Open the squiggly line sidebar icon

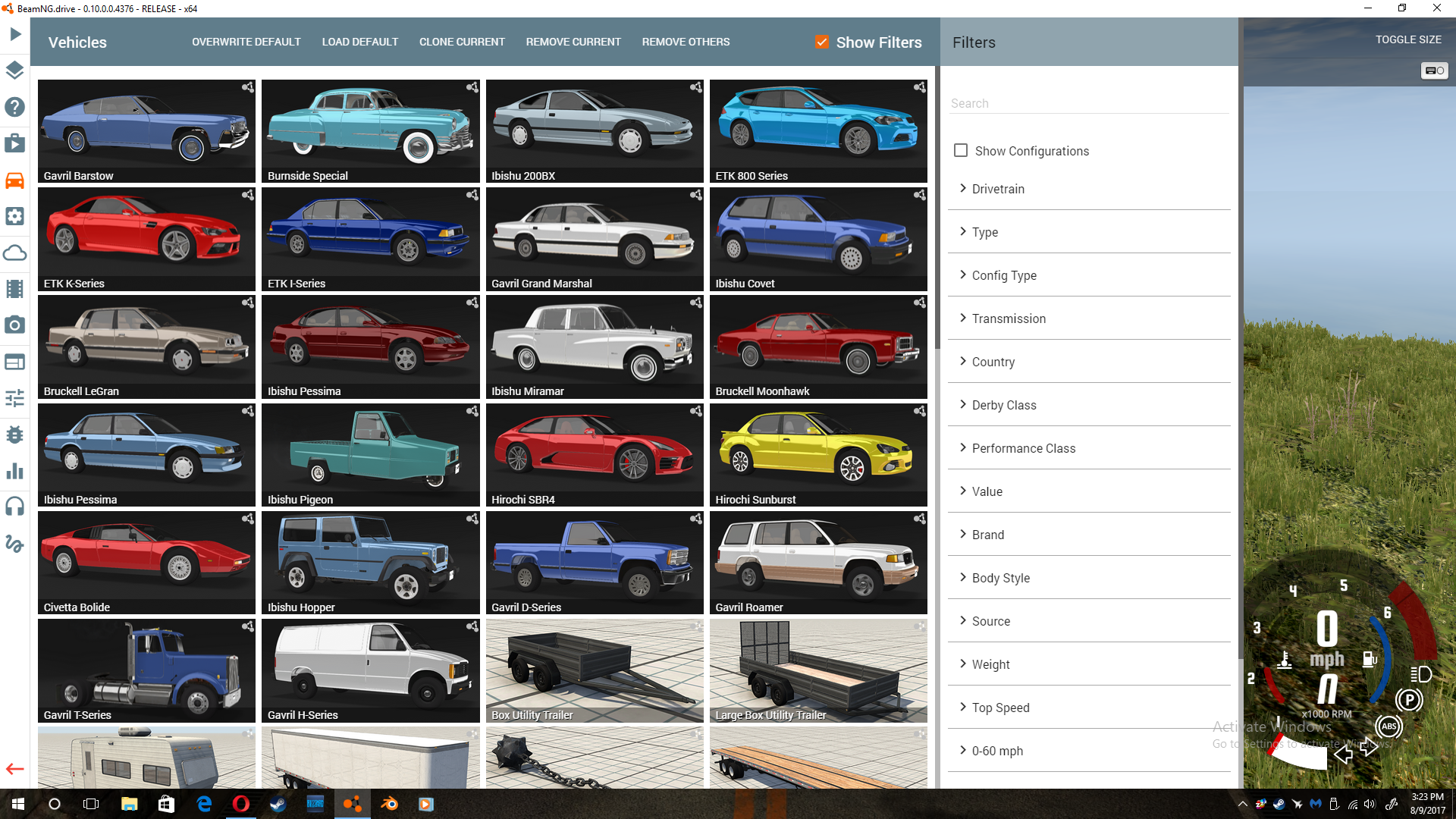point(15,544)
